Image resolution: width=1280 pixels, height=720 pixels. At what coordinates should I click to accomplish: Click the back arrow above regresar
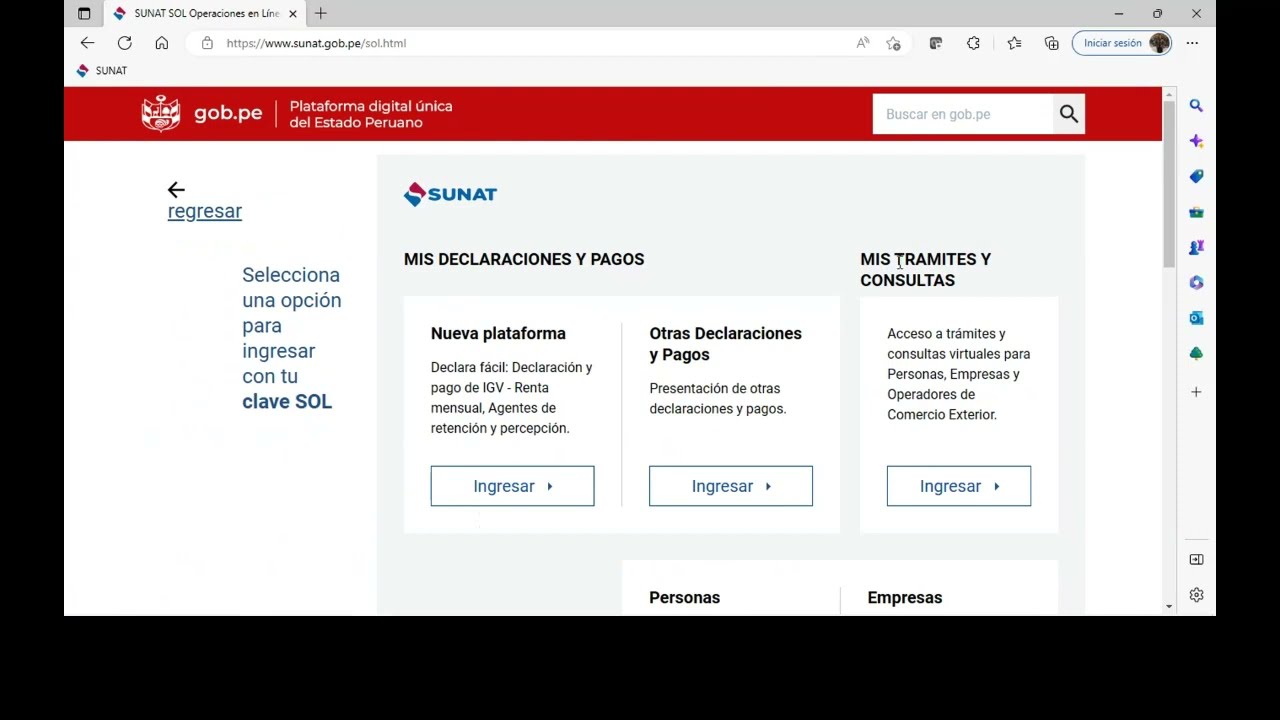pyautogui.click(x=176, y=189)
